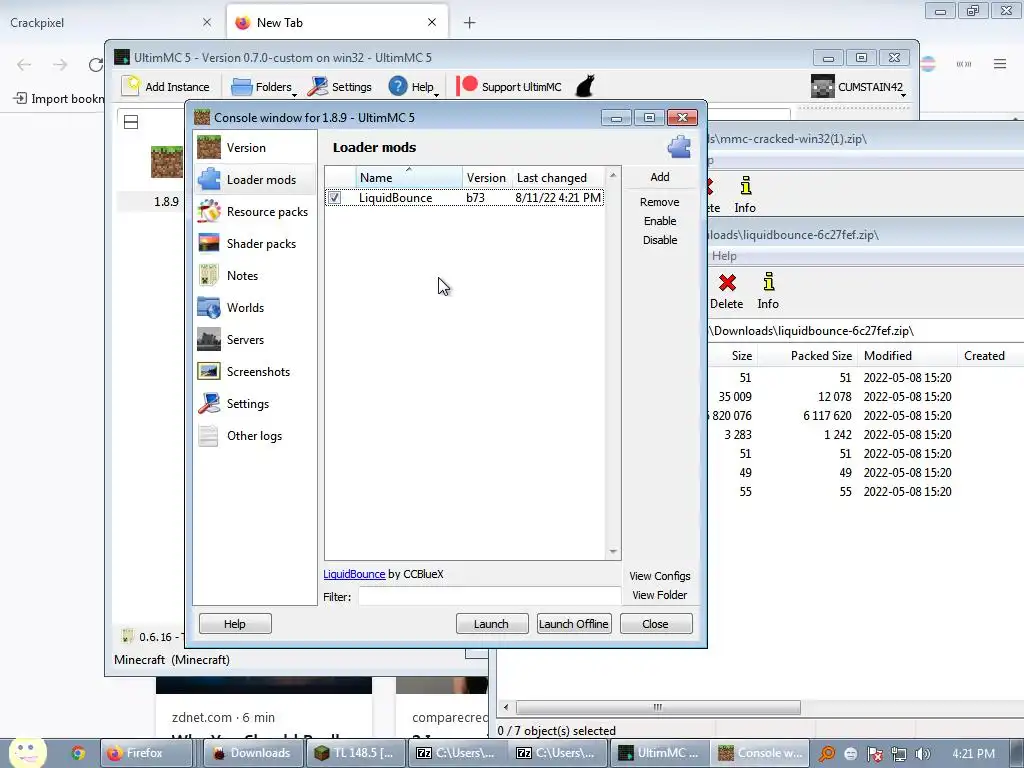This screenshot has height=768, width=1024.
Task: Select the LiquidBounce row in the list
Action: point(464,197)
